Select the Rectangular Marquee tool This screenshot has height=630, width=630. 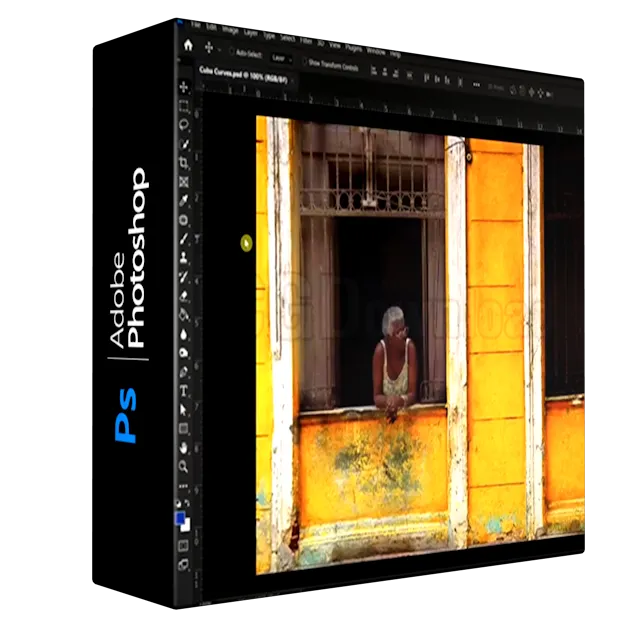184,106
